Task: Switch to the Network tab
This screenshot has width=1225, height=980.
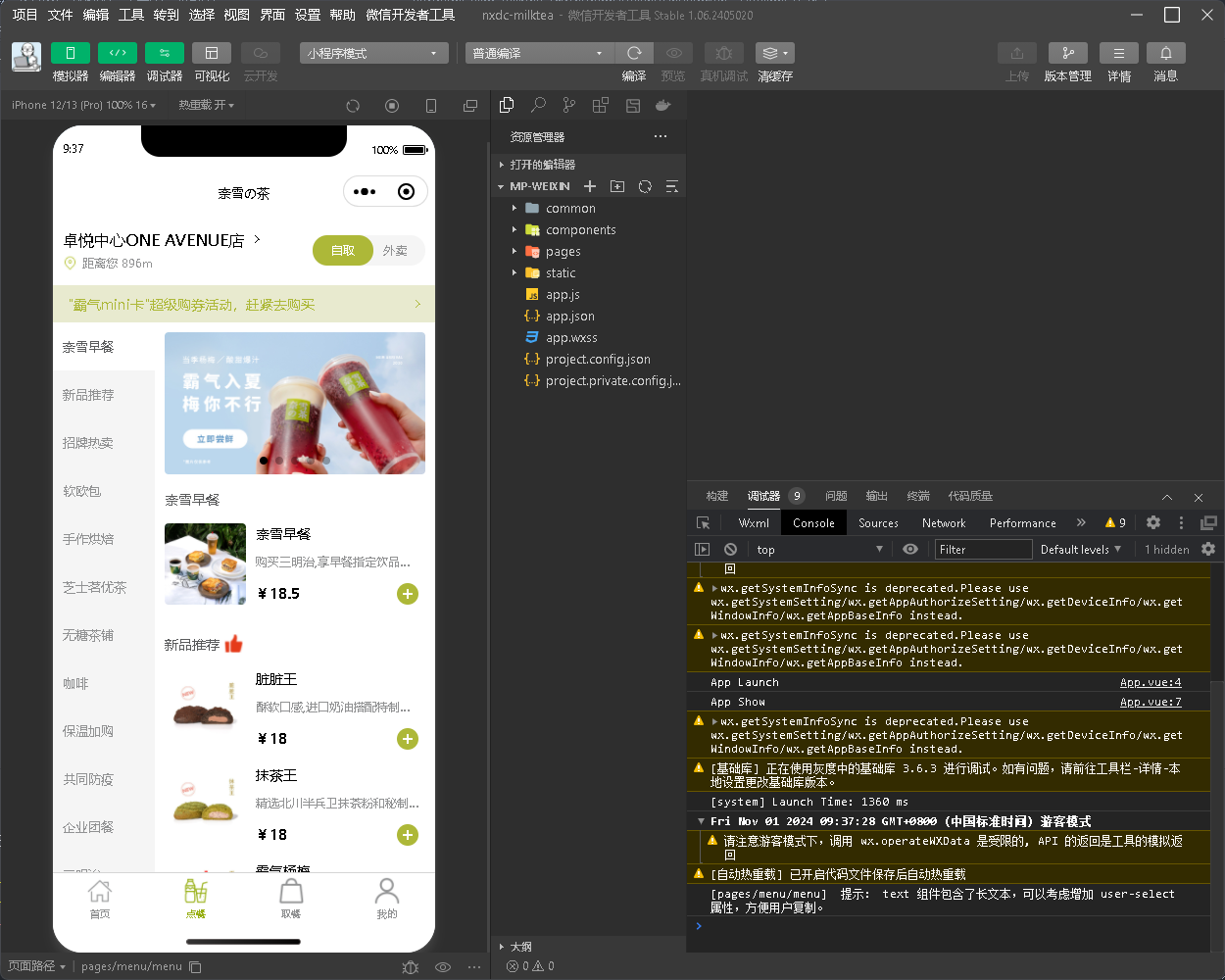Action: 944,523
